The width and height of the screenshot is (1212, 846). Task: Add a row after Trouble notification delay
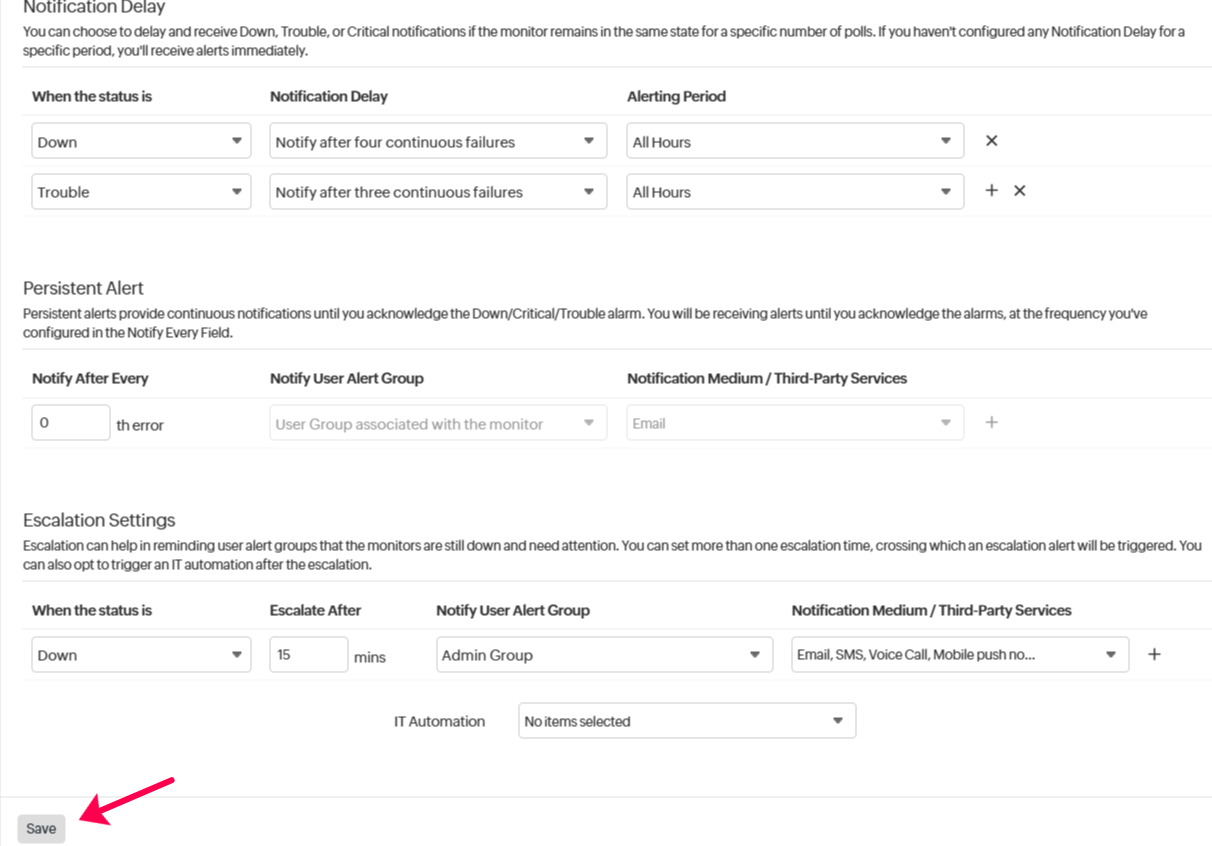pyautogui.click(x=991, y=191)
